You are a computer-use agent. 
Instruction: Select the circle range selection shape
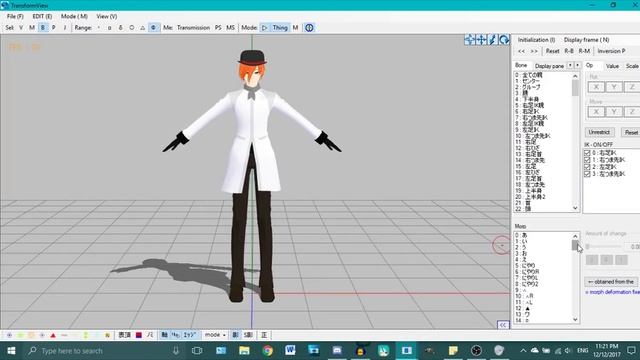pos(131,28)
